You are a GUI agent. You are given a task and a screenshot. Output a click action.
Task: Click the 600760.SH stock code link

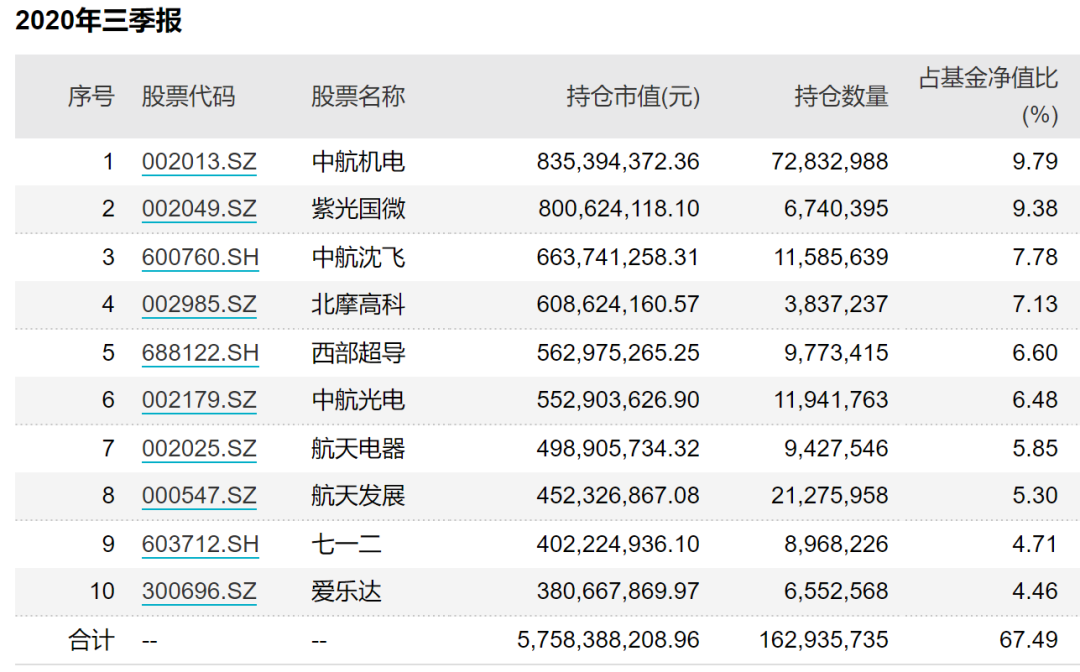pyautogui.click(x=200, y=258)
